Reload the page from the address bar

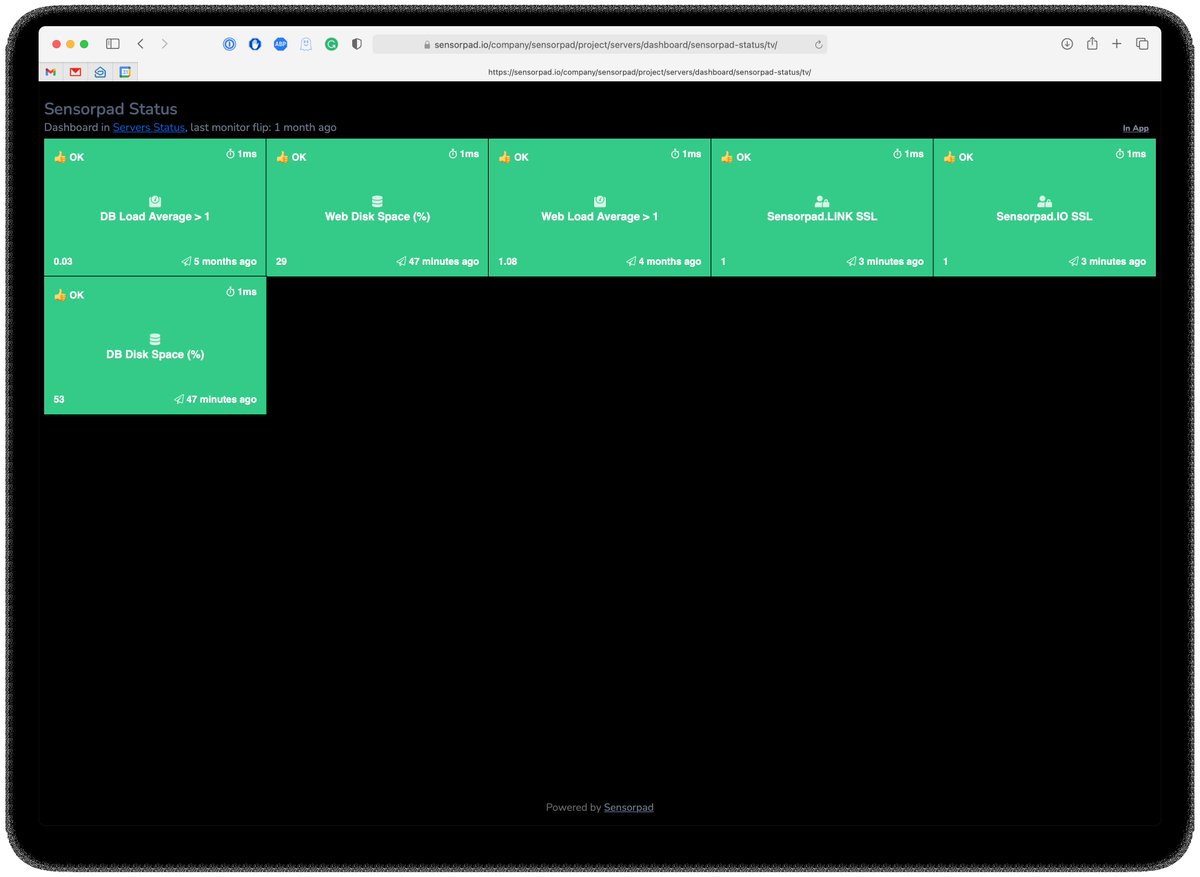[819, 45]
